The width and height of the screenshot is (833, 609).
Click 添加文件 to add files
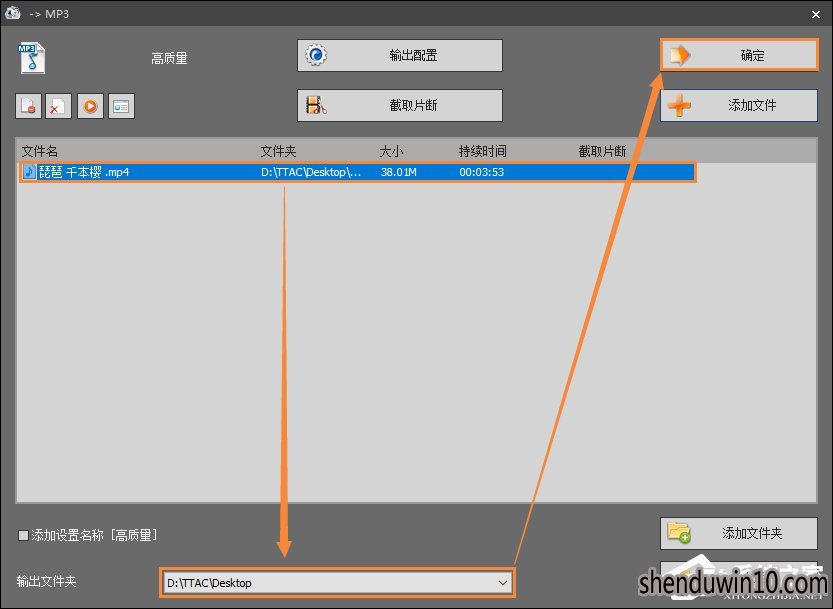[x=739, y=105]
